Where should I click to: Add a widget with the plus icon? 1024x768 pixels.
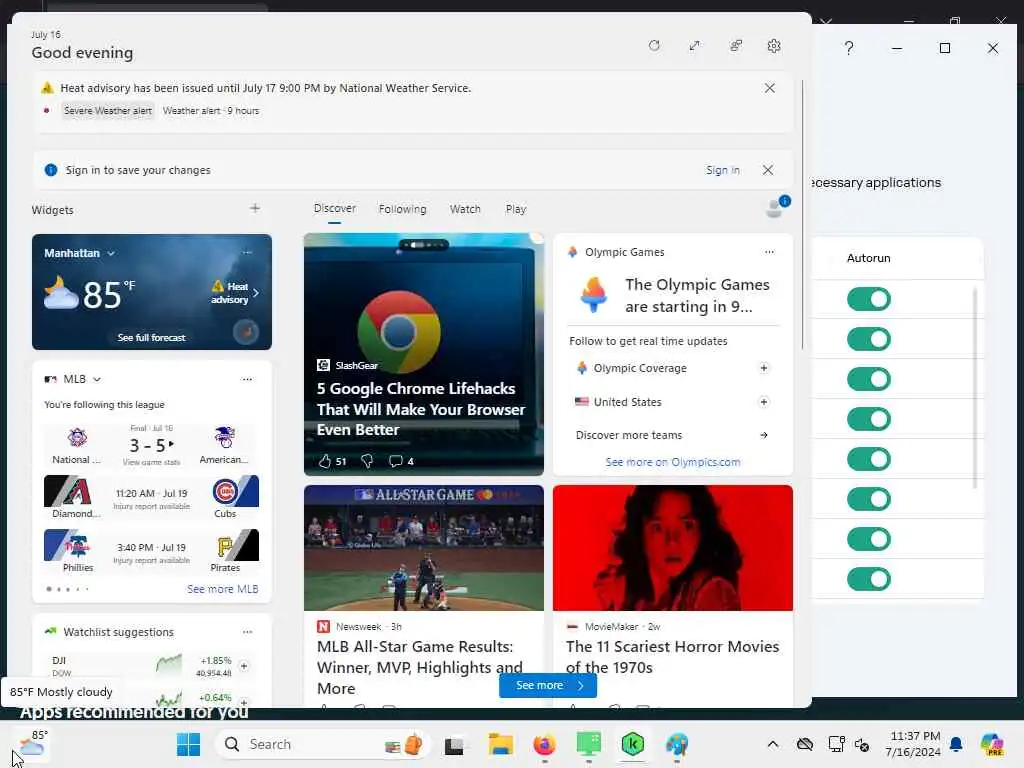click(255, 208)
